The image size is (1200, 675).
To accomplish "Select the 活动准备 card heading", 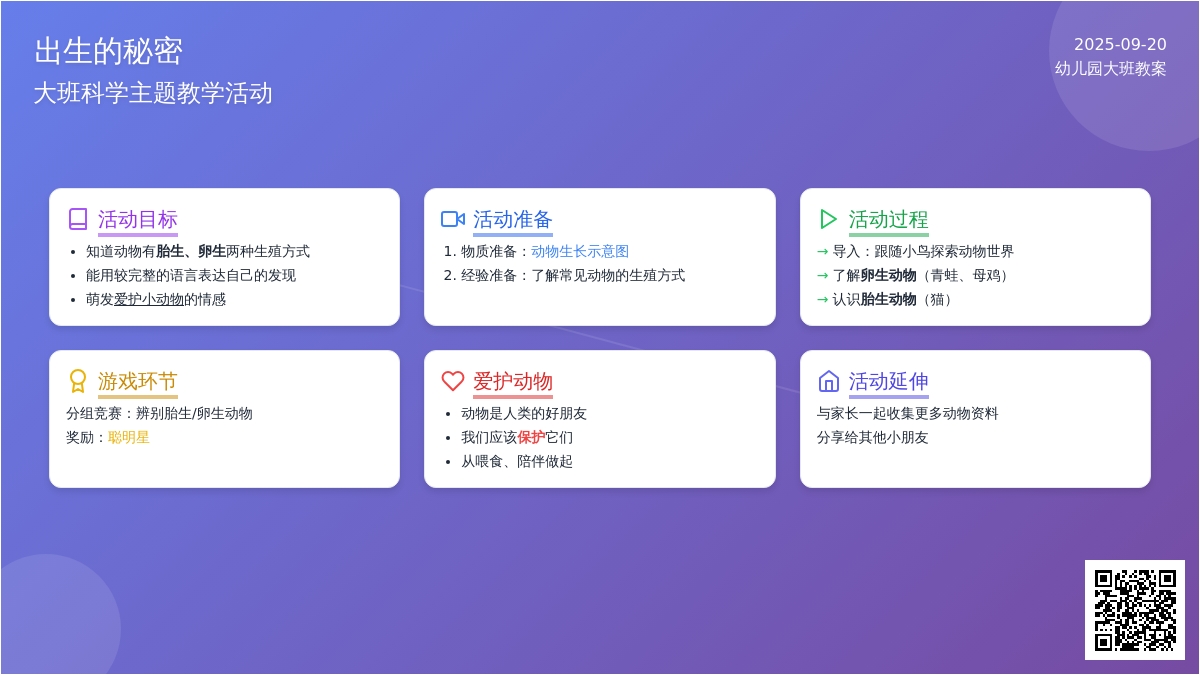I will pos(513,219).
